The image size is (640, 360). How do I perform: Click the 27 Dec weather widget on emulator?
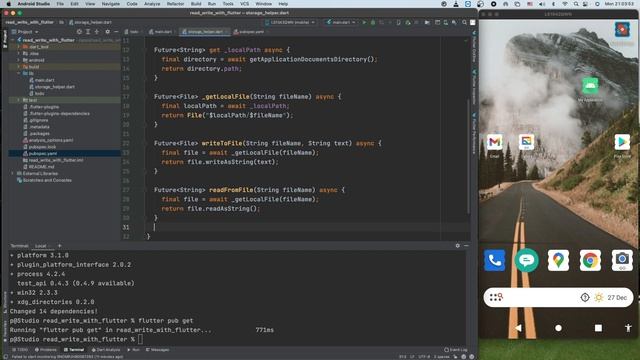point(611,298)
